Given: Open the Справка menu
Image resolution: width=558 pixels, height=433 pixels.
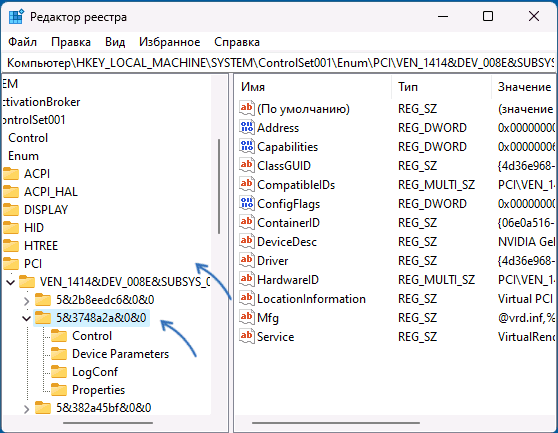Looking at the screenshot, I should [237, 42].
